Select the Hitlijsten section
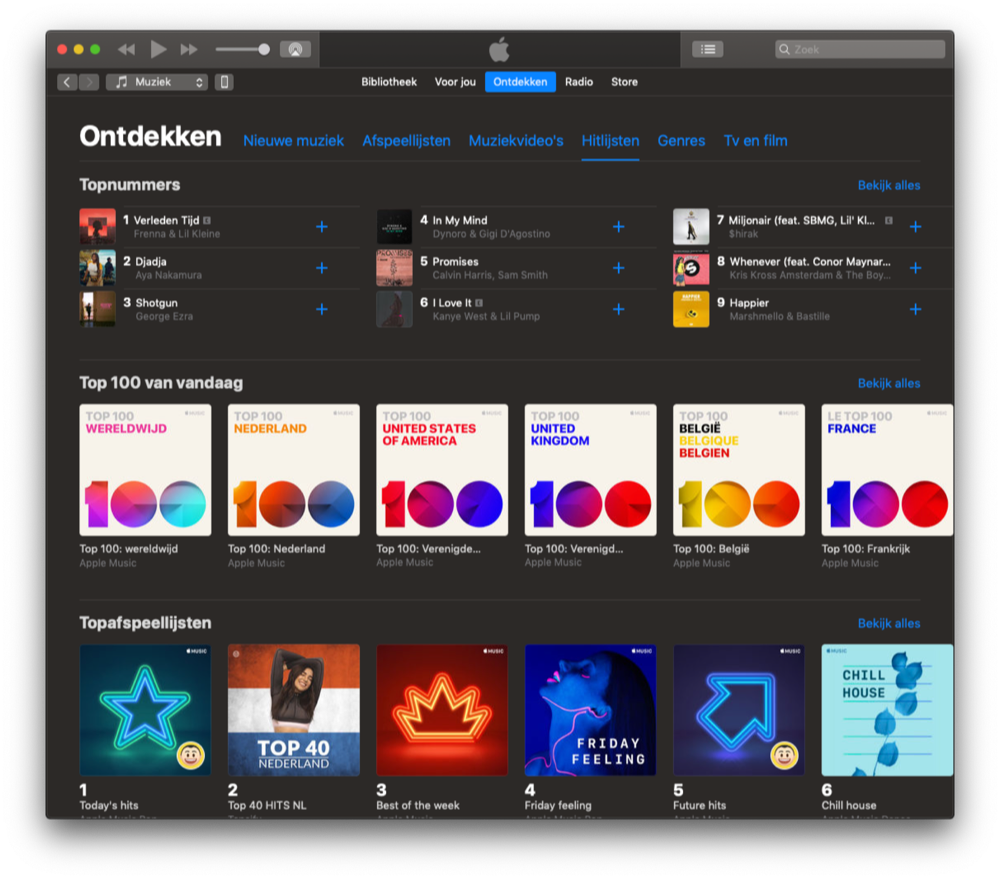This screenshot has width=1000, height=879. pos(610,141)
